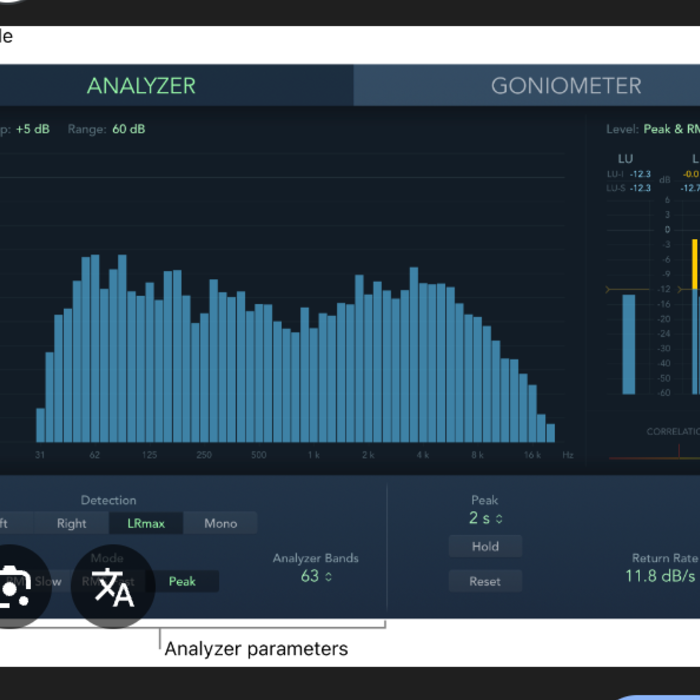Click the Return Rate 11.8 dB/s field

tap(660, 576)
